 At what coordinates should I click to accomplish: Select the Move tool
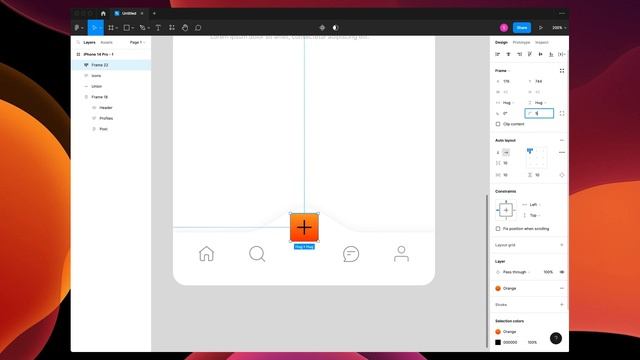tap(94, 28)
